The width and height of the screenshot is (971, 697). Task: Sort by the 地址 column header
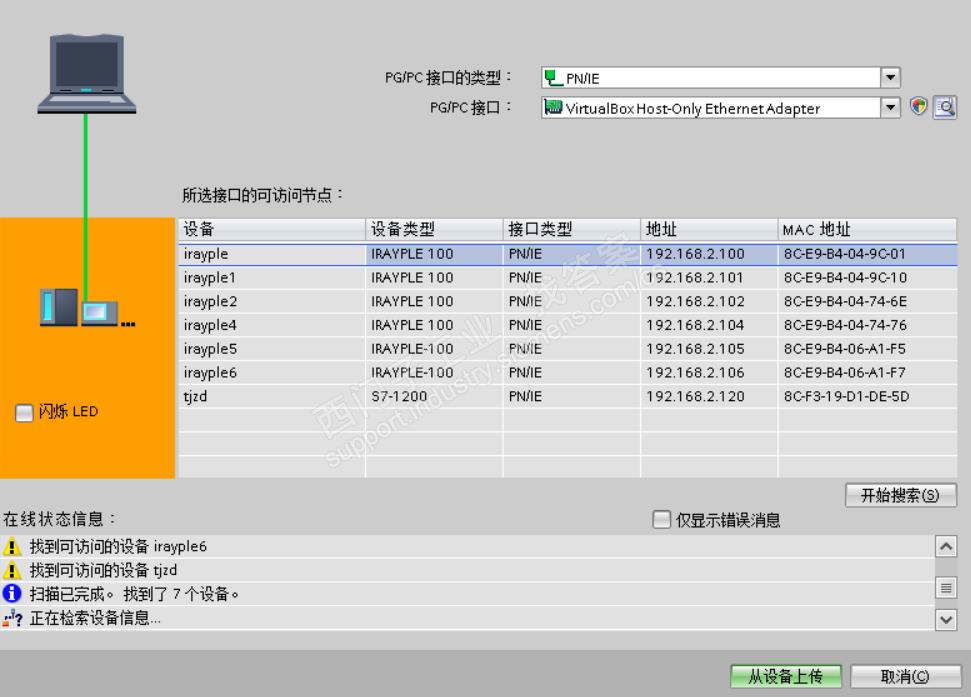(709, 230)
